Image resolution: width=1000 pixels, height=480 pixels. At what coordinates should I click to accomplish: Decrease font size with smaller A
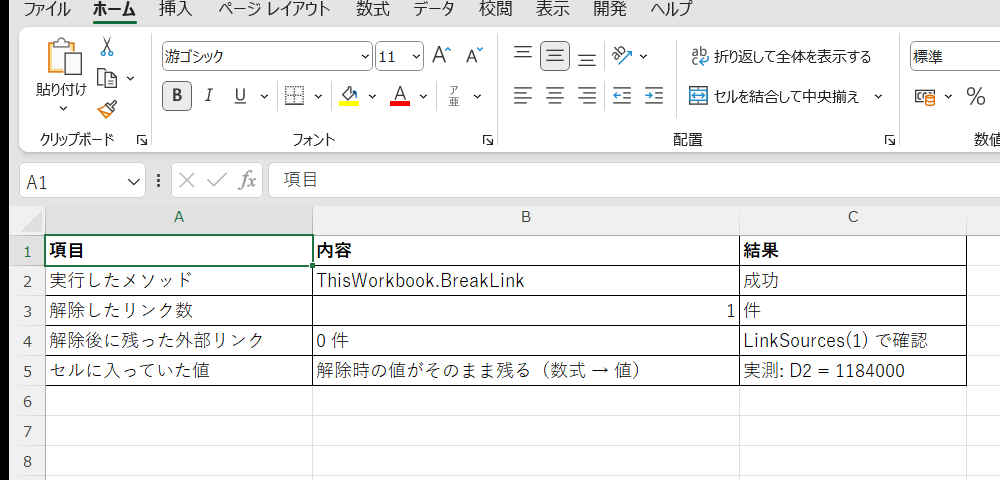474,55
